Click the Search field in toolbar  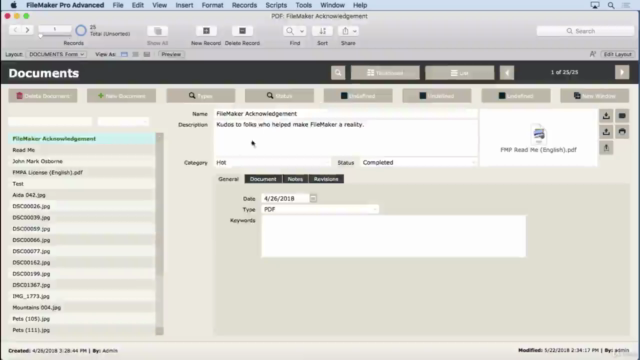point(585,31)
